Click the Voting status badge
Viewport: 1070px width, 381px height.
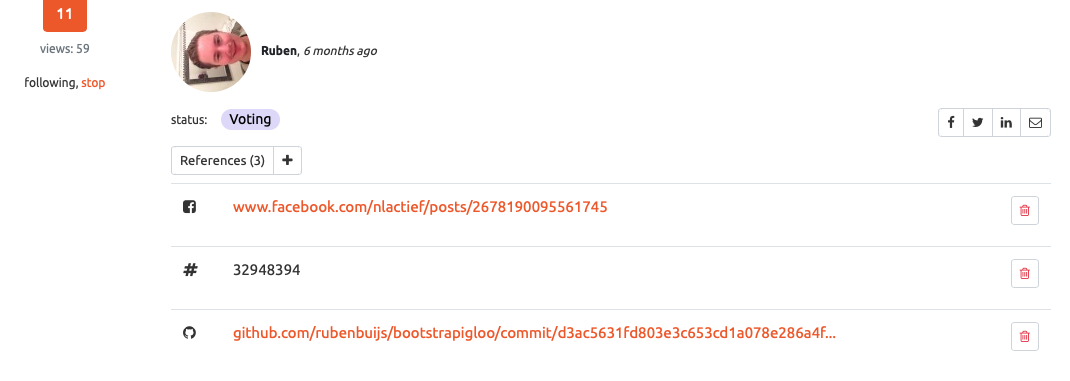[x=250, y=119]
